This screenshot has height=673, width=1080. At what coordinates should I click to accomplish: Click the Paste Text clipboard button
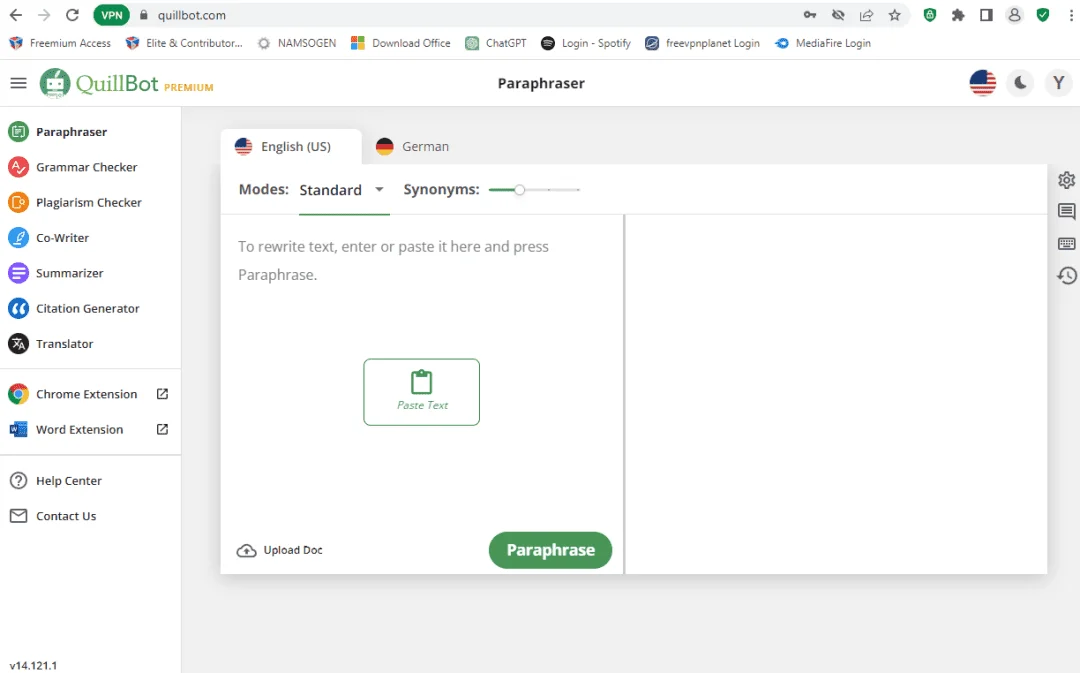pos(422,392)
